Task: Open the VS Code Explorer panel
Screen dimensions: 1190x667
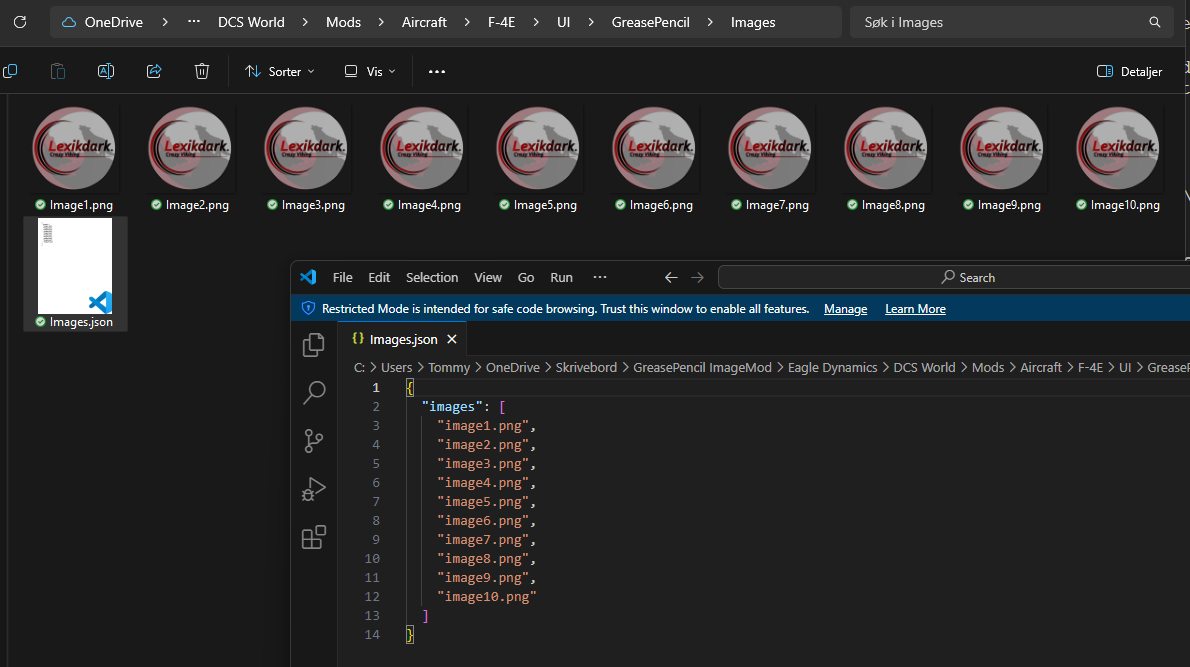Action: 314,345
